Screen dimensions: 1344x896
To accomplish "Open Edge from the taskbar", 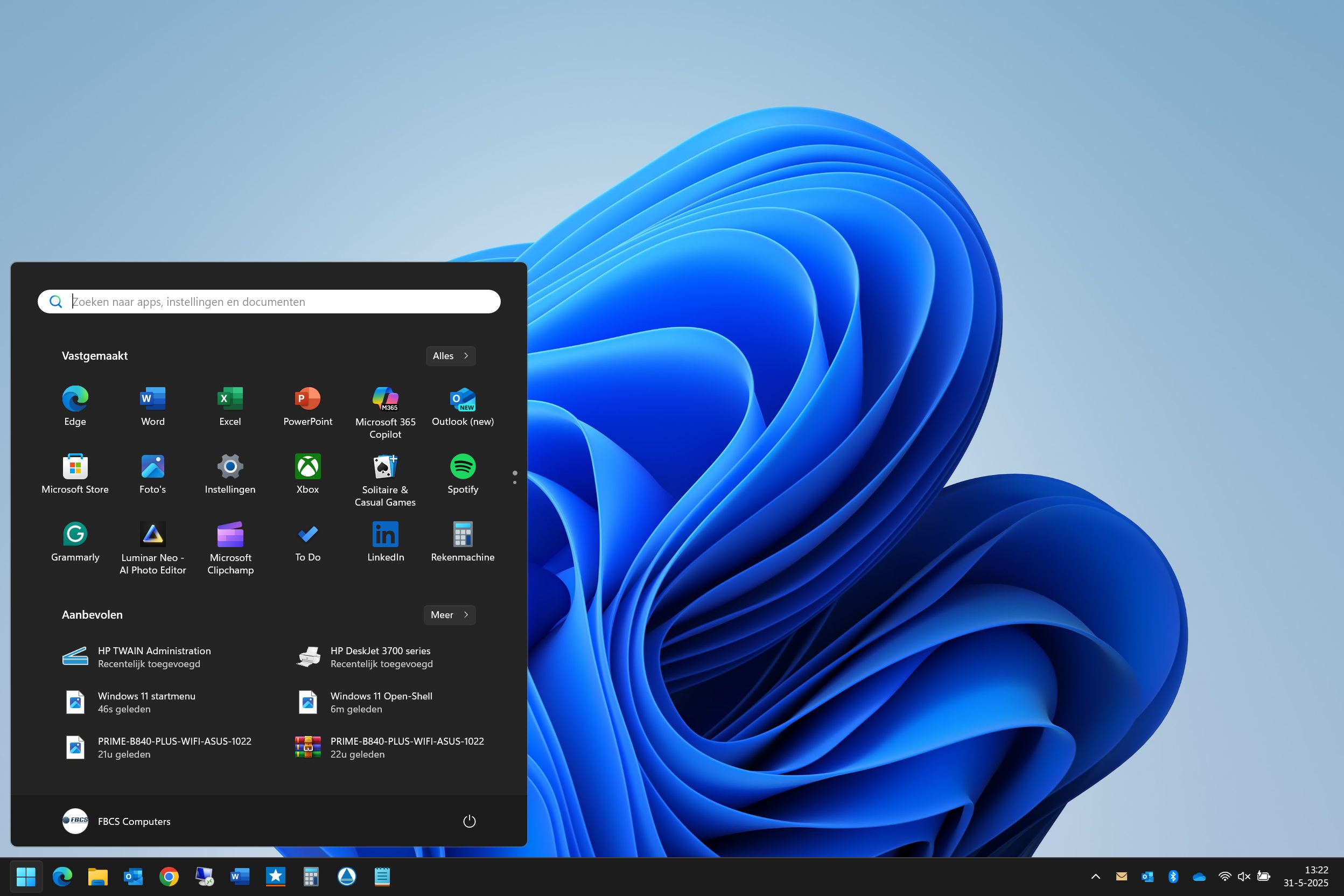I will click(x=62, y=876).
